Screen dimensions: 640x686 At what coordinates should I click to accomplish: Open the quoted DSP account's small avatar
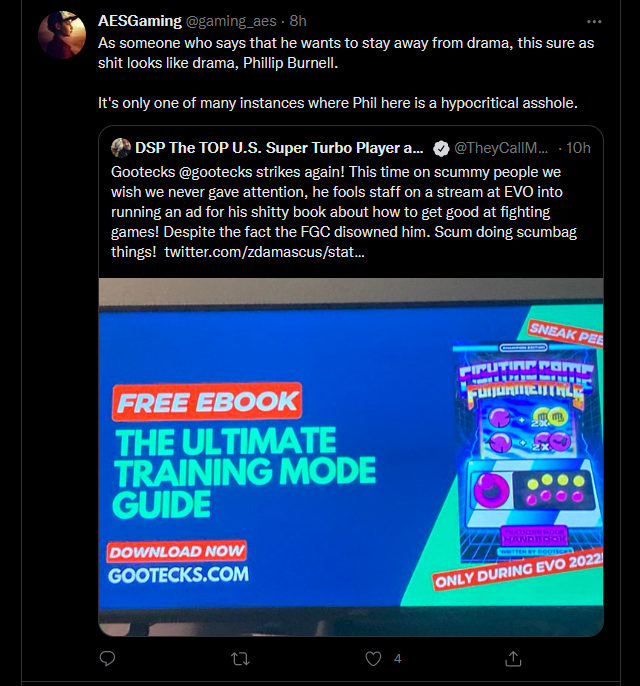click(121, 148)
